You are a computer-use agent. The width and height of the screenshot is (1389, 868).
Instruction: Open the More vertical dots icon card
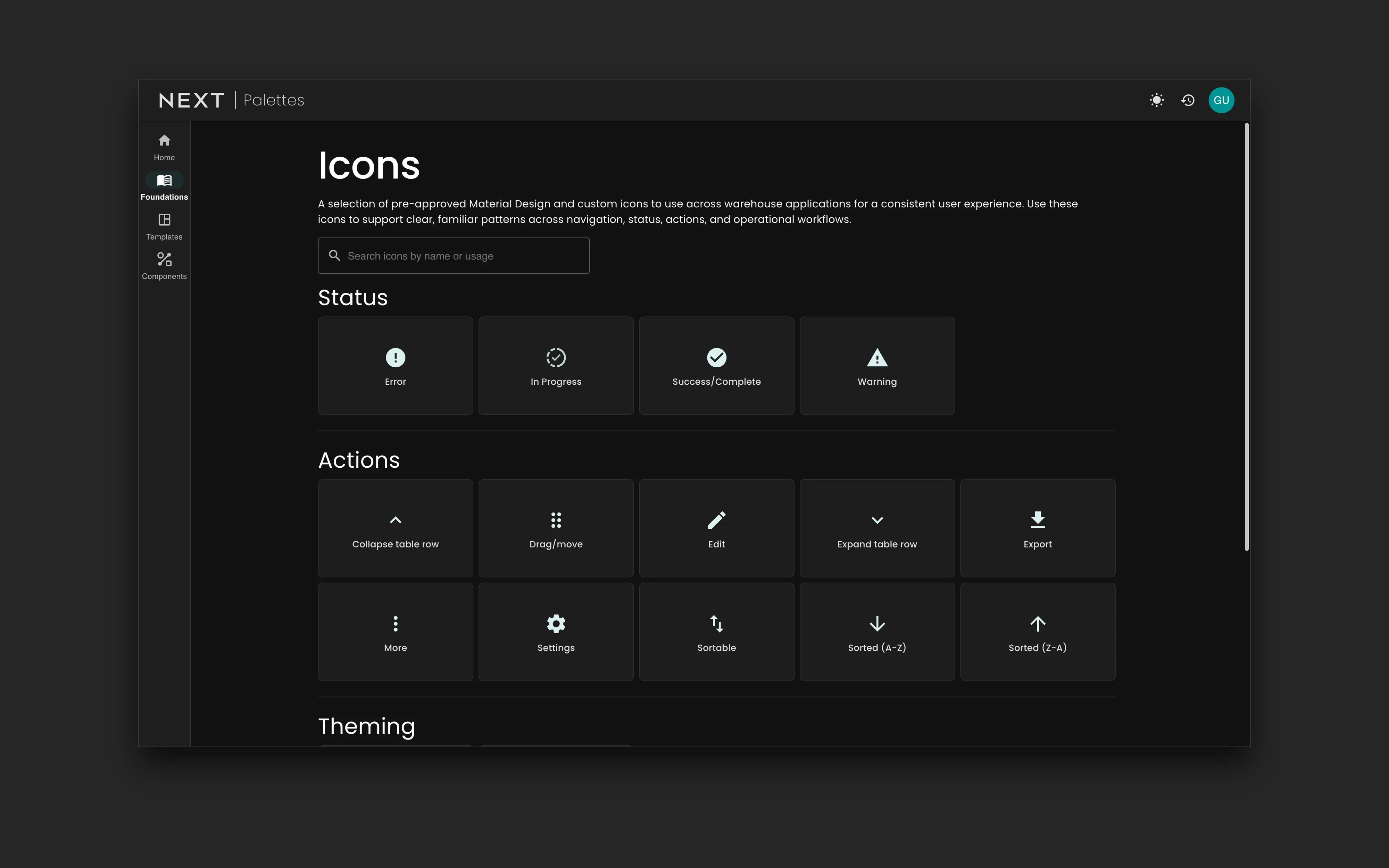[396, 632]
